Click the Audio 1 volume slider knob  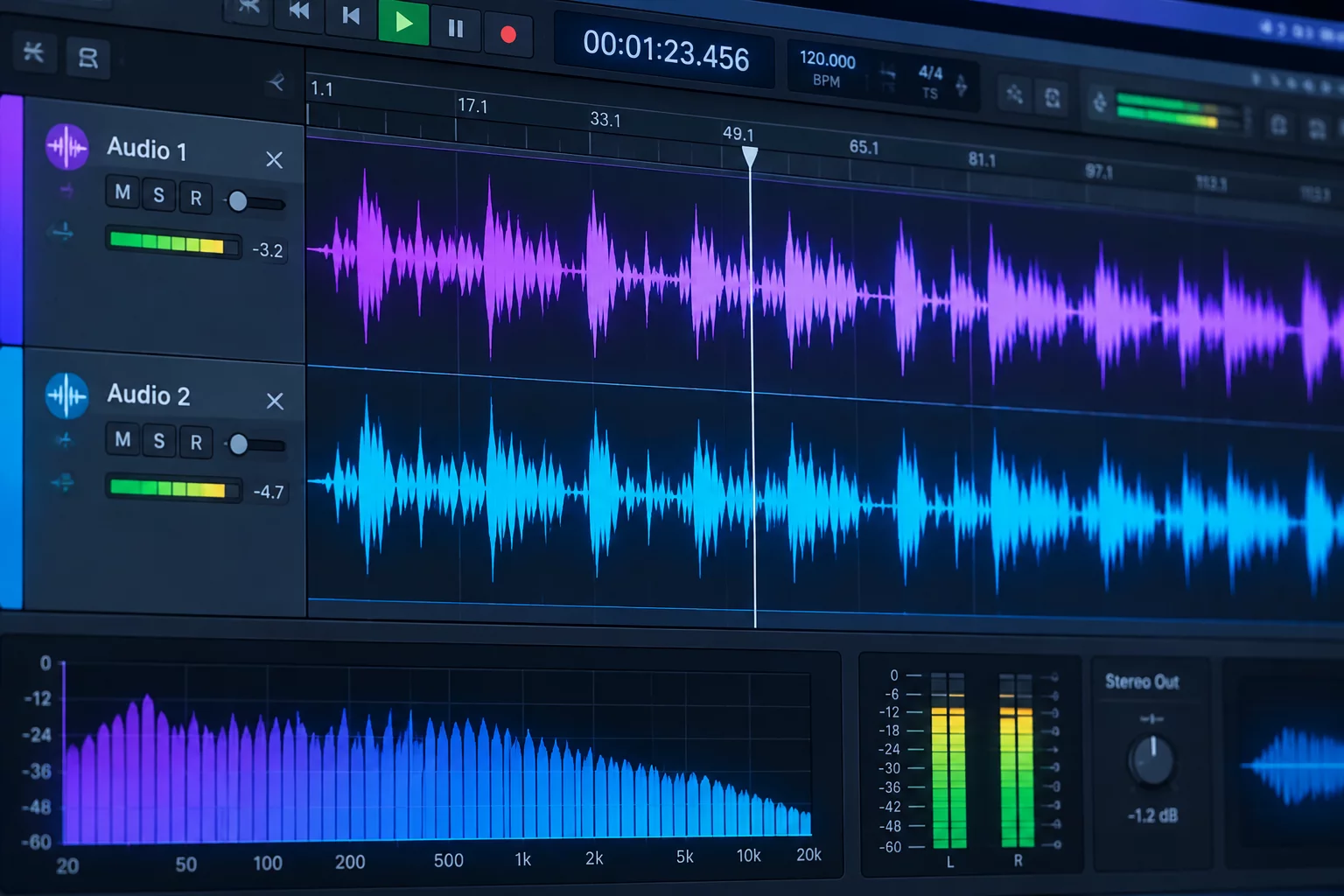237,201
